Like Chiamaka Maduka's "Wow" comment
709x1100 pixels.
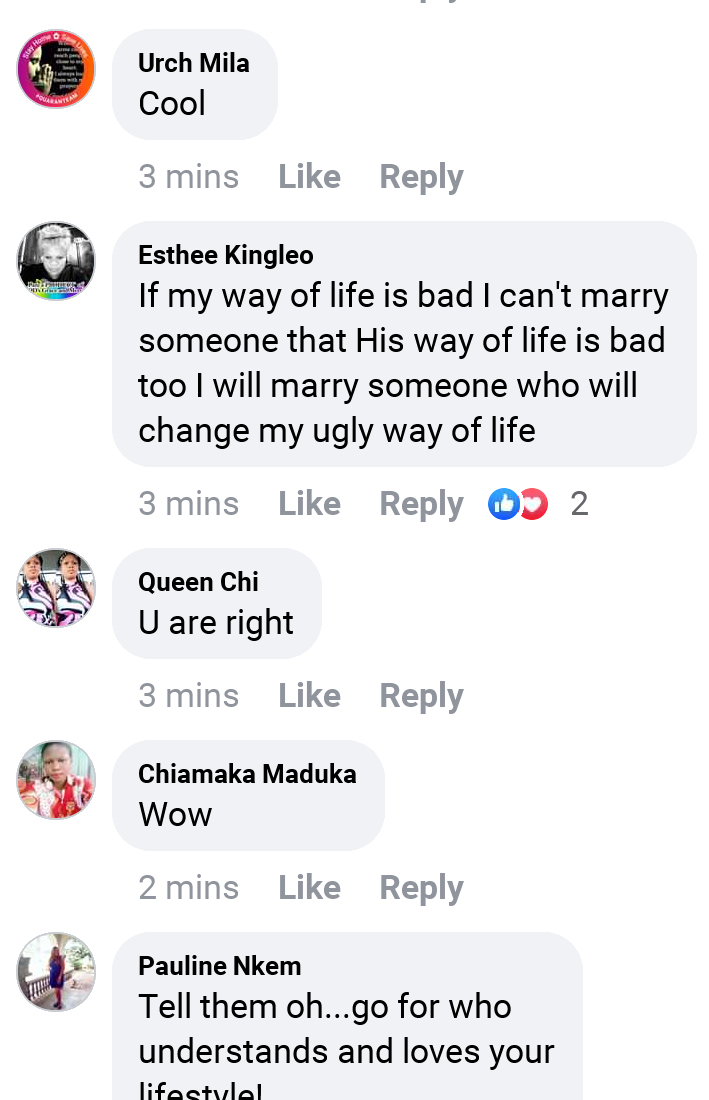click(309, 888)
